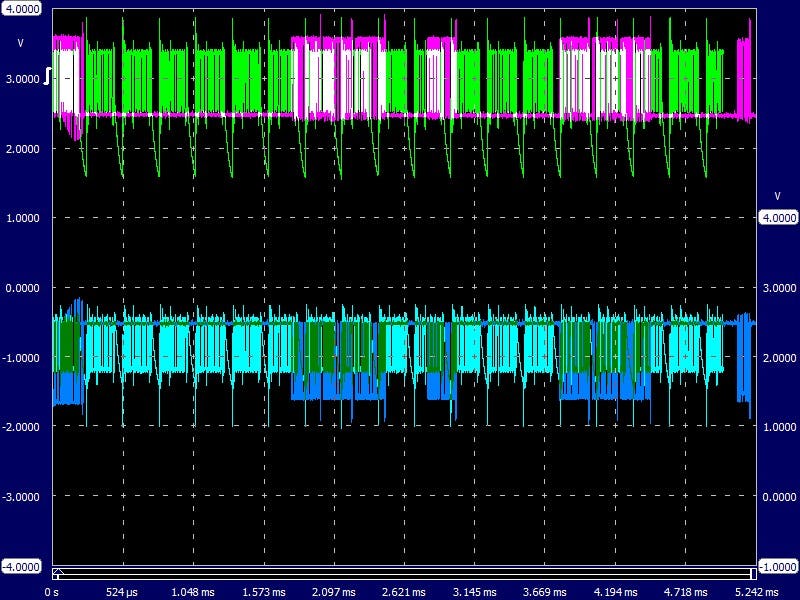Click the -3.0000 label on left voltage axis
Viewport: 800px width, 600px height.
click(22, 497)
